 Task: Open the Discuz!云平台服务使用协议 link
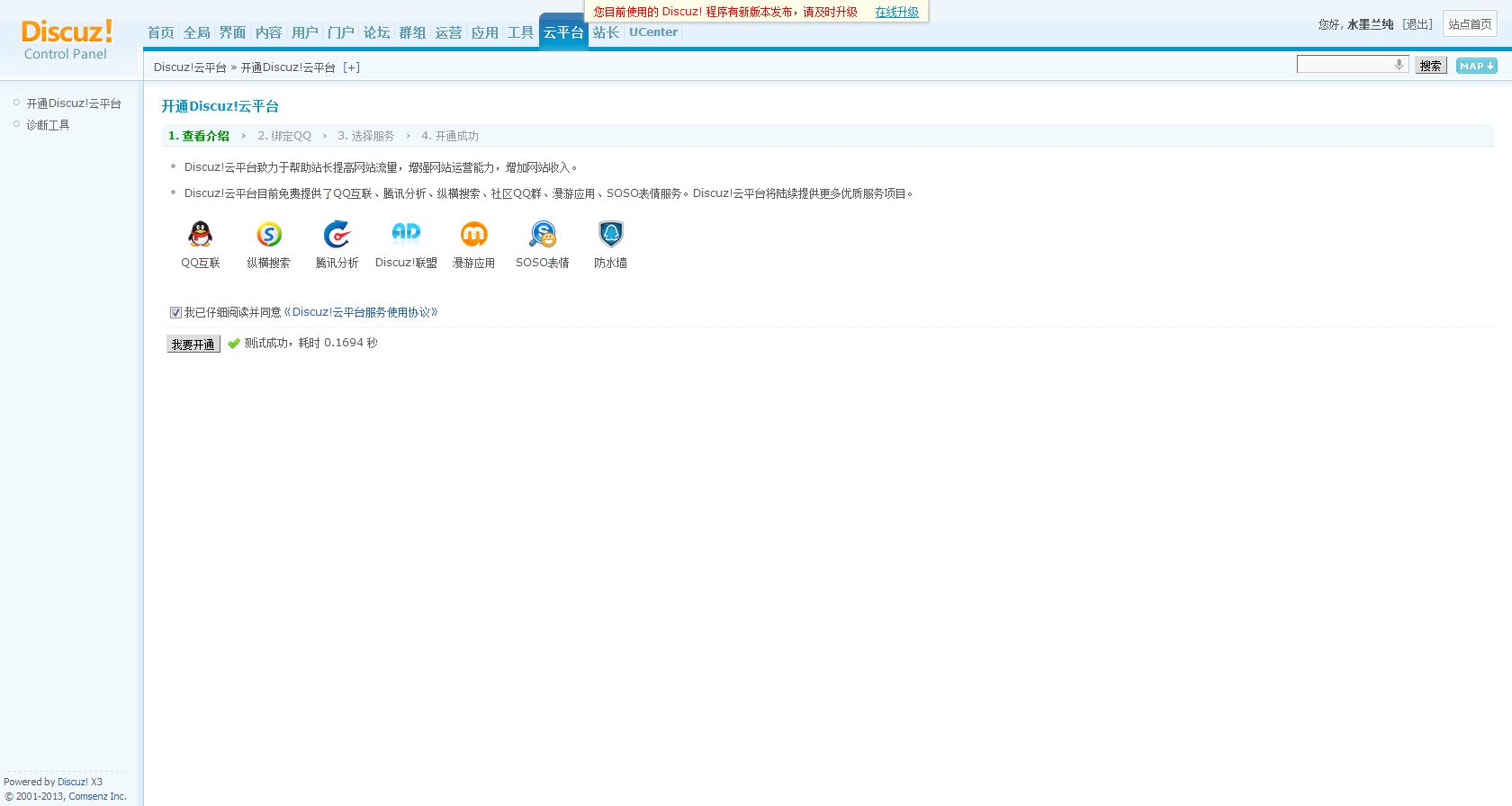[361, 312]
